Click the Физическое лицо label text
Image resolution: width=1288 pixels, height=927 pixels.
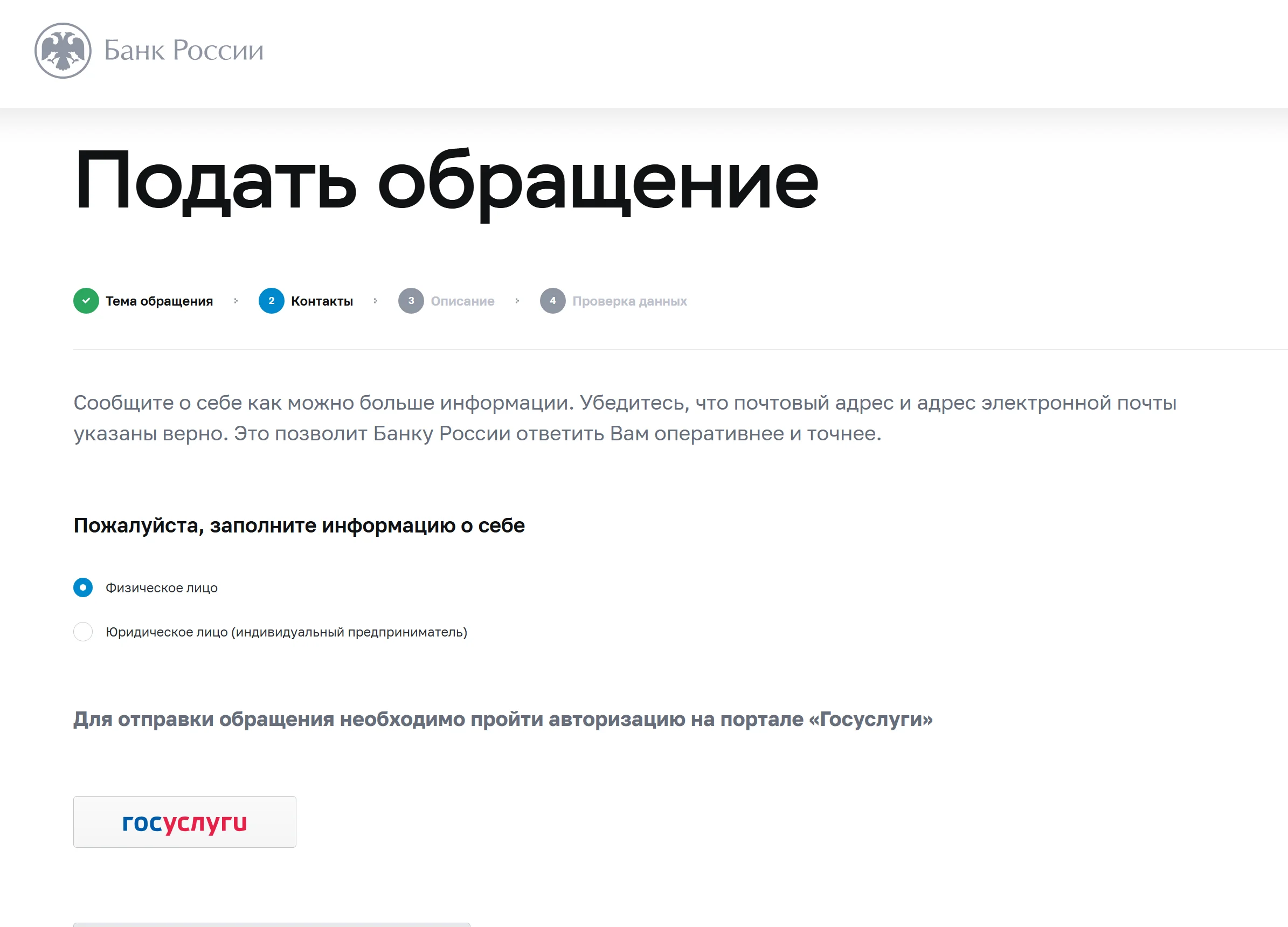(x=161, y=588)
